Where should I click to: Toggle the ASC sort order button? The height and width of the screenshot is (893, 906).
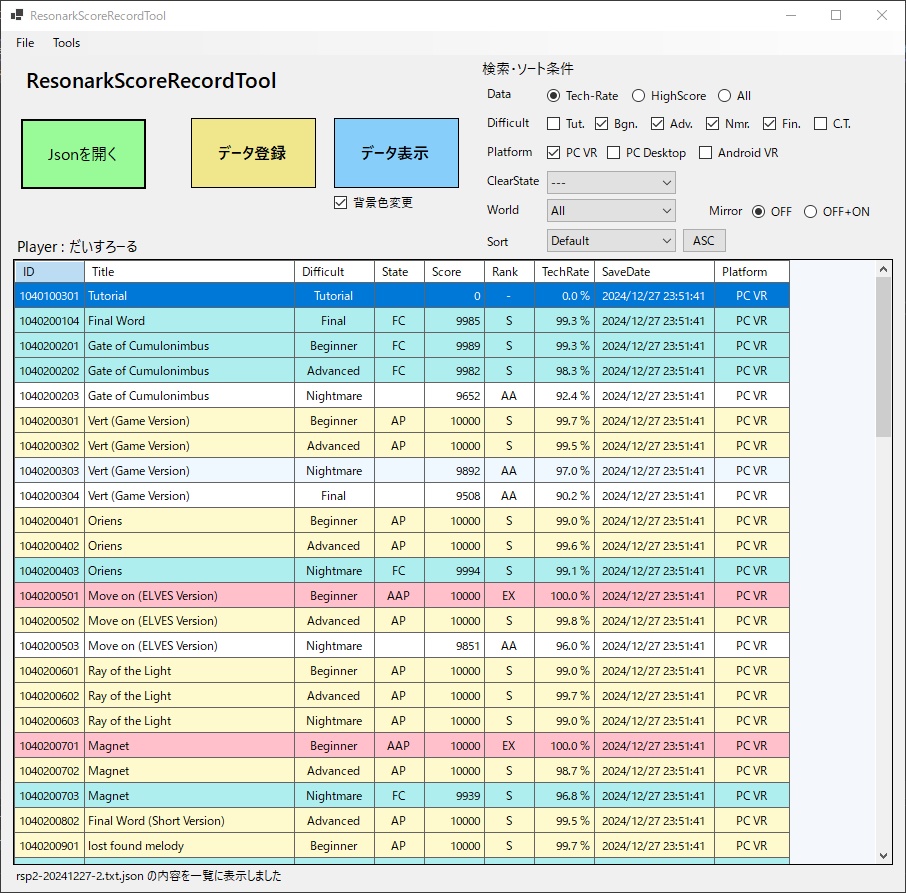(704, 240)
